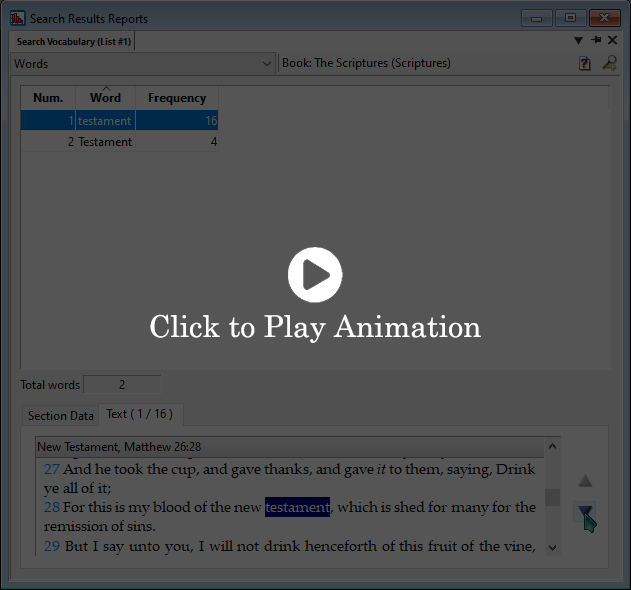Click the Search Results Reports app icon
The height and width of the screenshot is (590, 631).
point(17,19)
